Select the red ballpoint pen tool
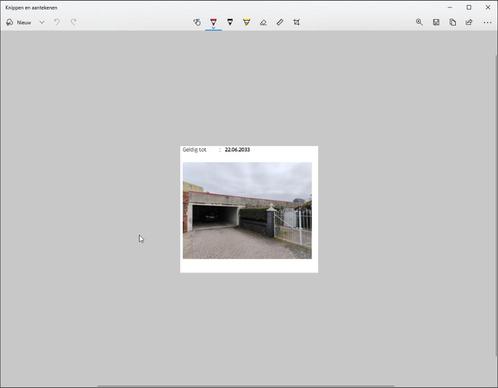Image resolution: width=498 pixels, height=388 pixels. pos(214,22)
